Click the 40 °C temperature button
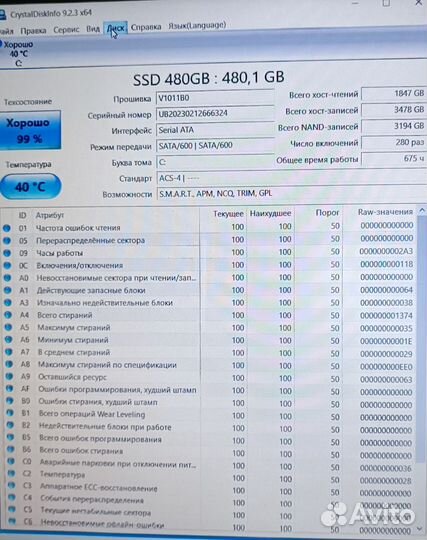The image size is (427, 540). [30, 187]
